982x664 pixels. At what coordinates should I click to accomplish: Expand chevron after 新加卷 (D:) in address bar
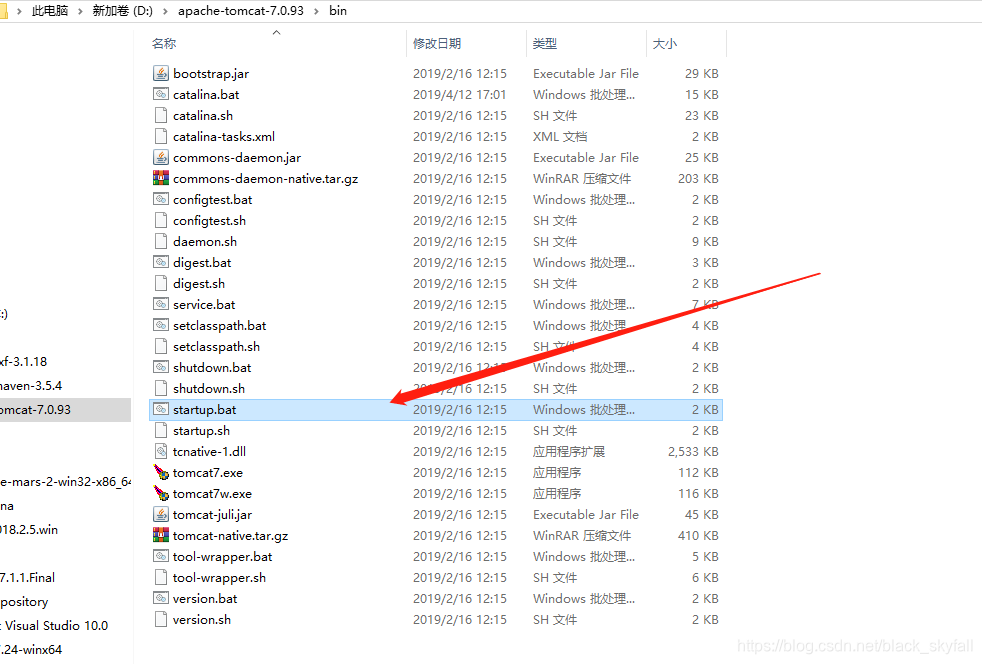pyautogui.click(x=165, y=11)
